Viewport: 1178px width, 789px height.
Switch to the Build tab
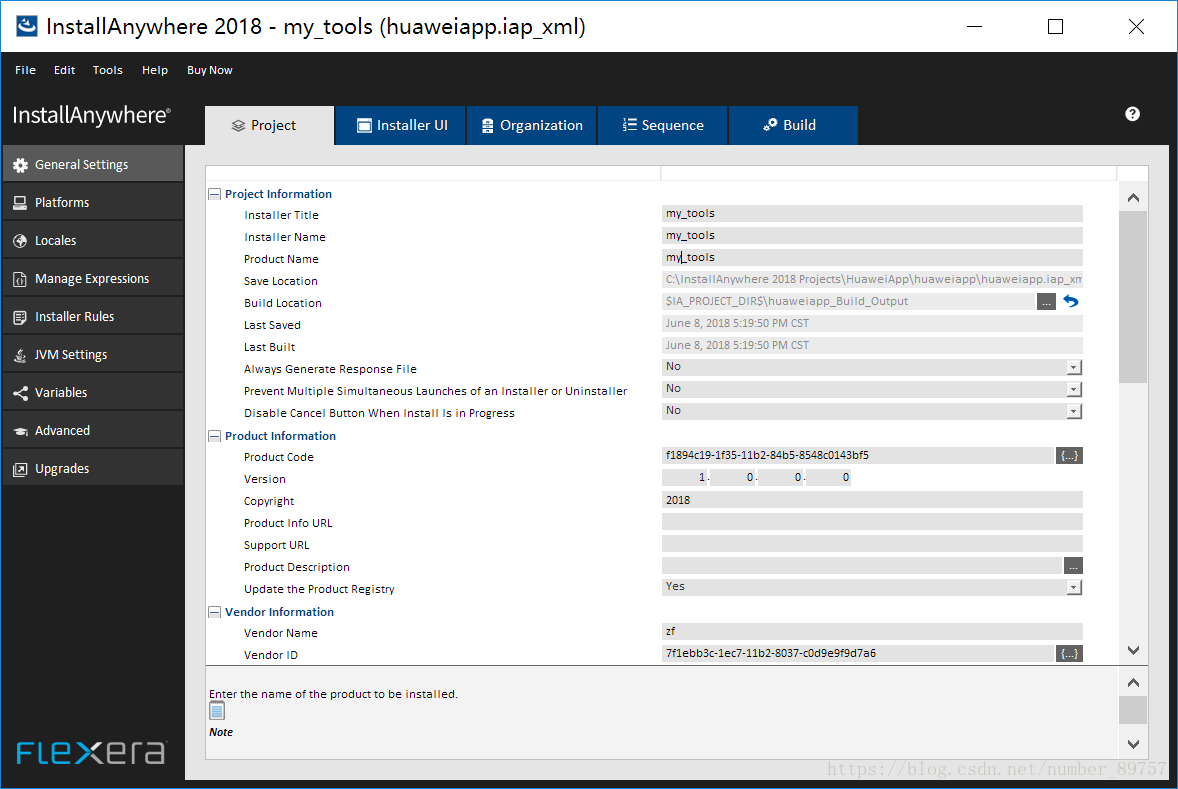pos(793,125)
